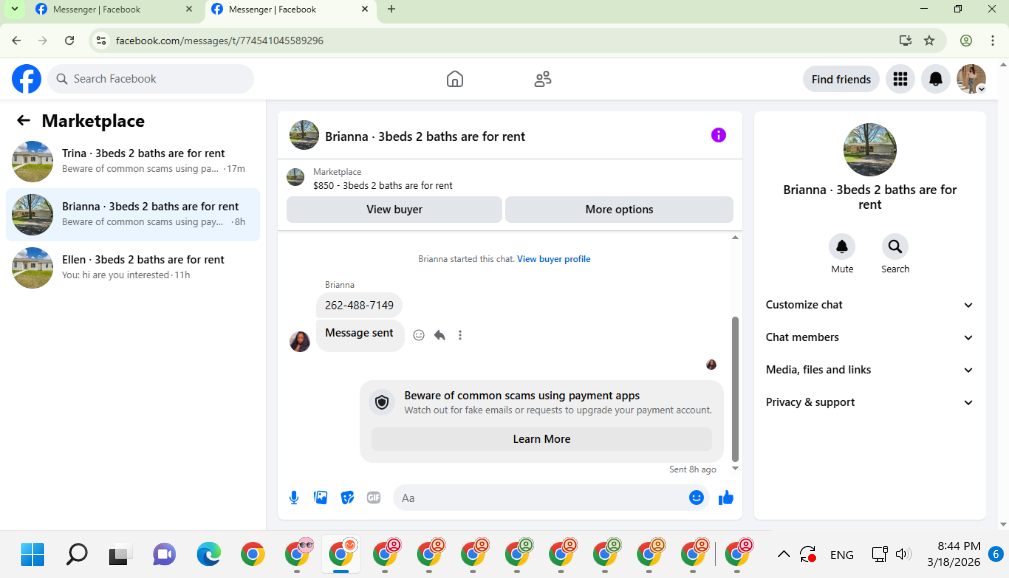The width and height of the screenshot is (1009, 578).
Task: Choose a sticker from the sticker icon
Action: [x=347, y=498]
